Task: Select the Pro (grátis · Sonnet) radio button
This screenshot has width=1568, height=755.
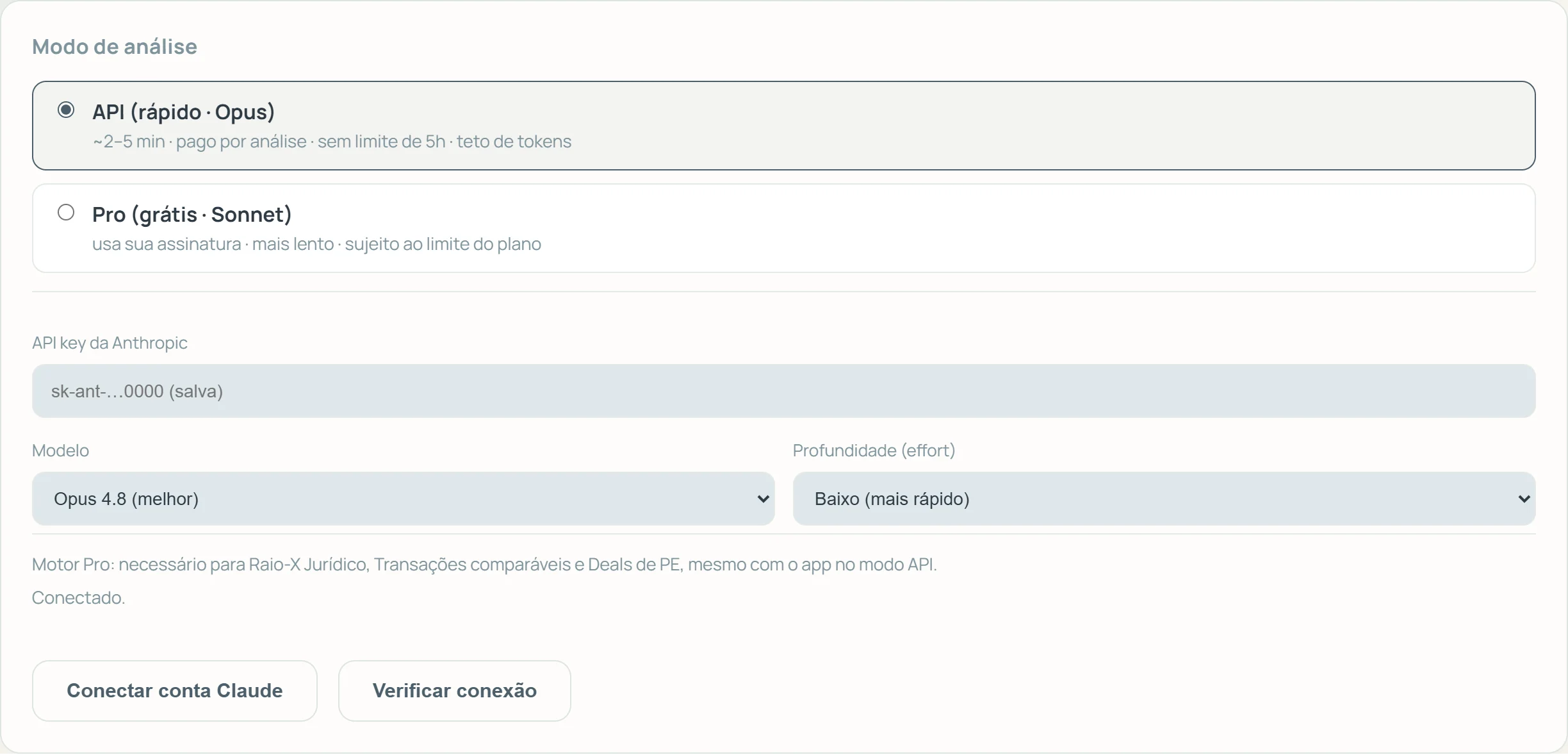Action: 66,212
